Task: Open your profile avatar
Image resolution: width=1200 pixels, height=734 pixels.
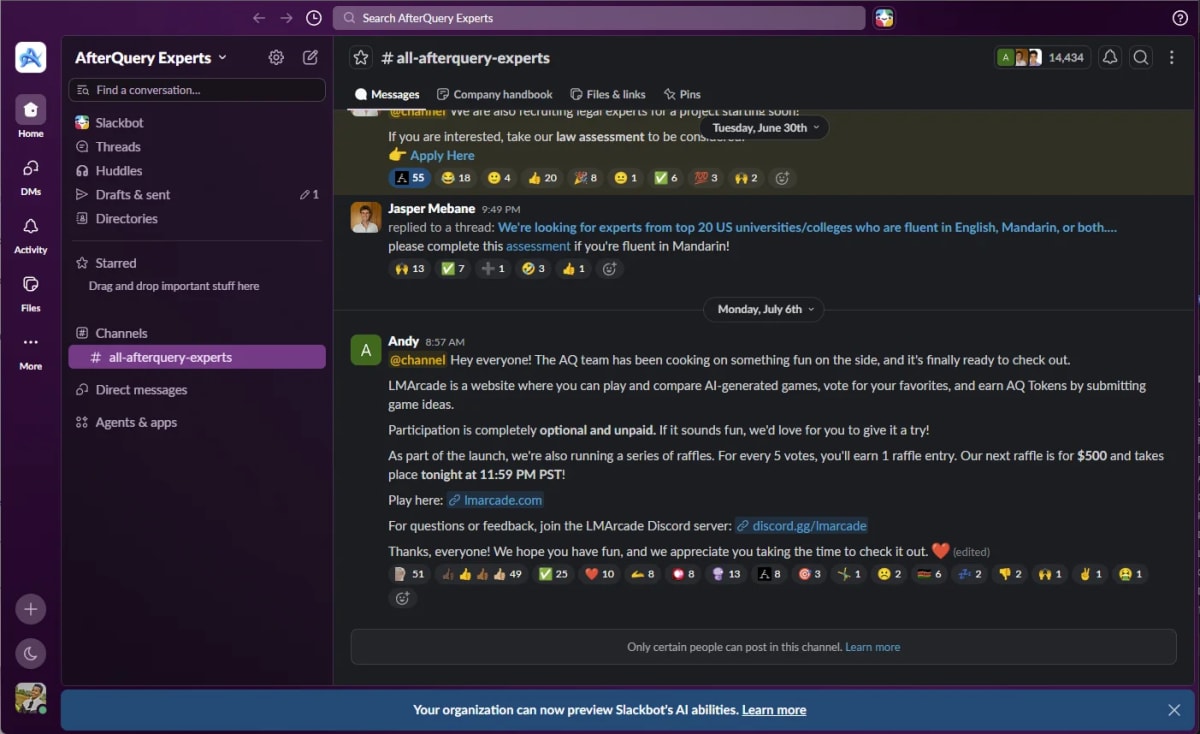Action: [31, 698]
